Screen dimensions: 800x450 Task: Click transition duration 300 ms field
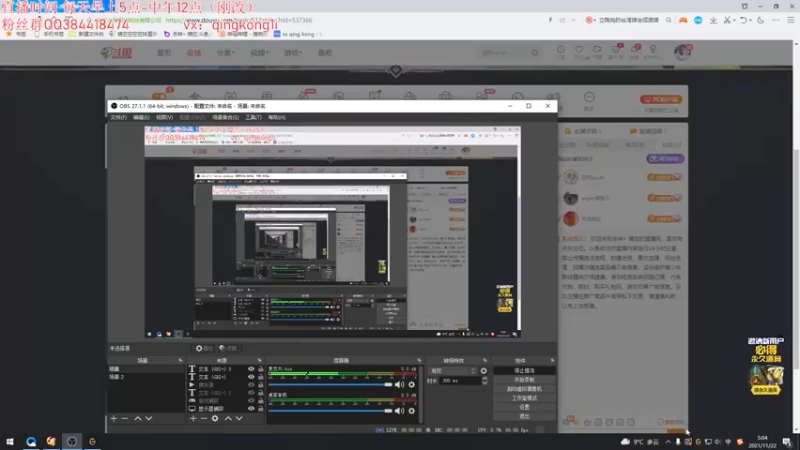(x=461, y=381)
